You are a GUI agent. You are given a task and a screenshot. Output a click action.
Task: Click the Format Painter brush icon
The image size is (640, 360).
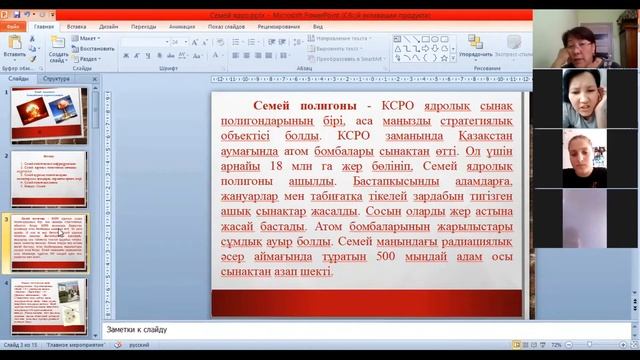pyautogui.click(x=32, y=59)
